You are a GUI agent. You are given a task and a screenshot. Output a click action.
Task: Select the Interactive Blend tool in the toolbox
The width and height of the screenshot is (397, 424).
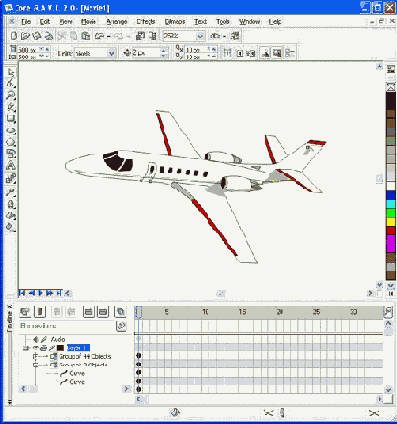[11, 179]
